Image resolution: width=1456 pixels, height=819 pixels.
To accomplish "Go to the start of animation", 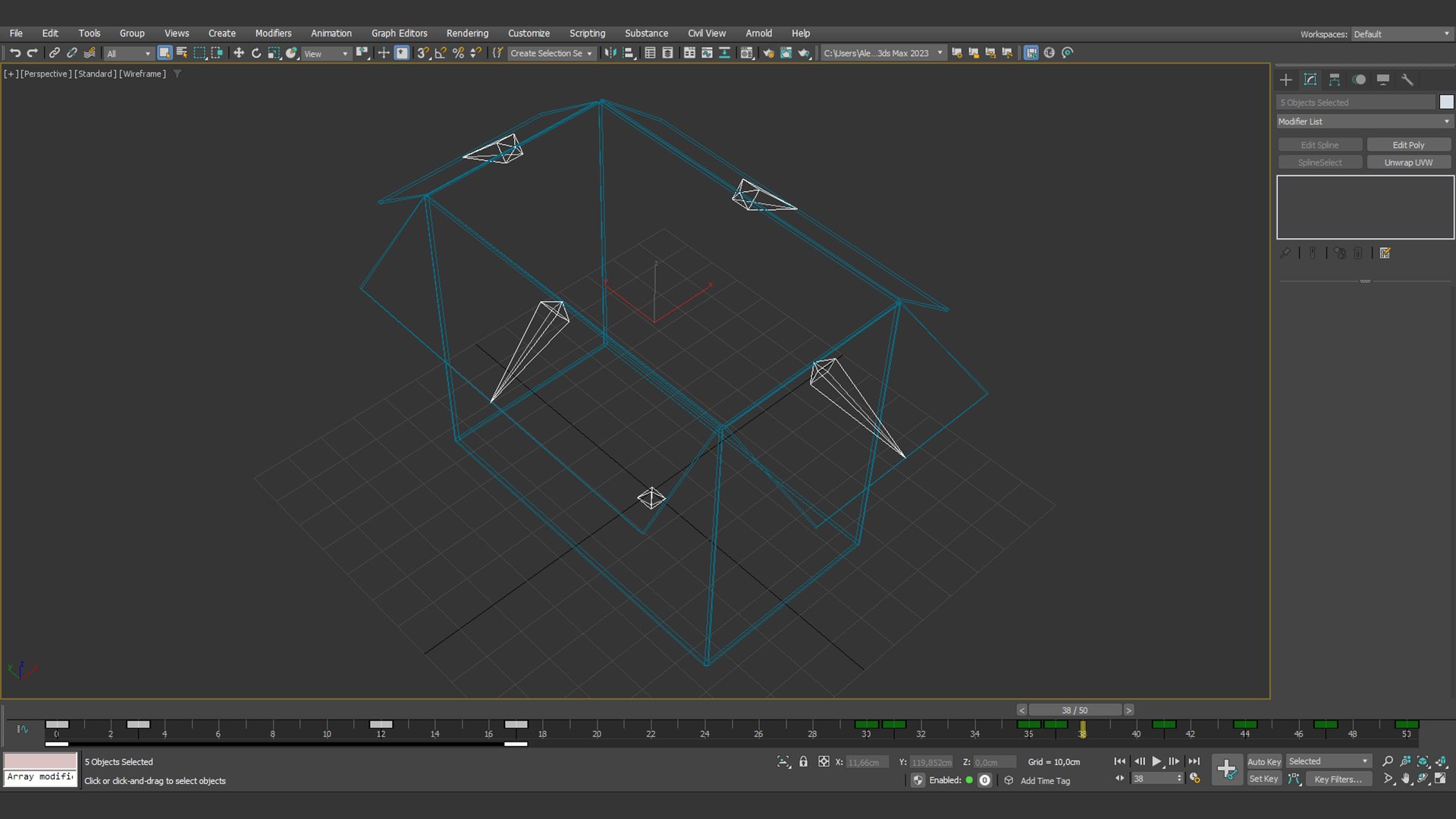I will [1120, 761].
